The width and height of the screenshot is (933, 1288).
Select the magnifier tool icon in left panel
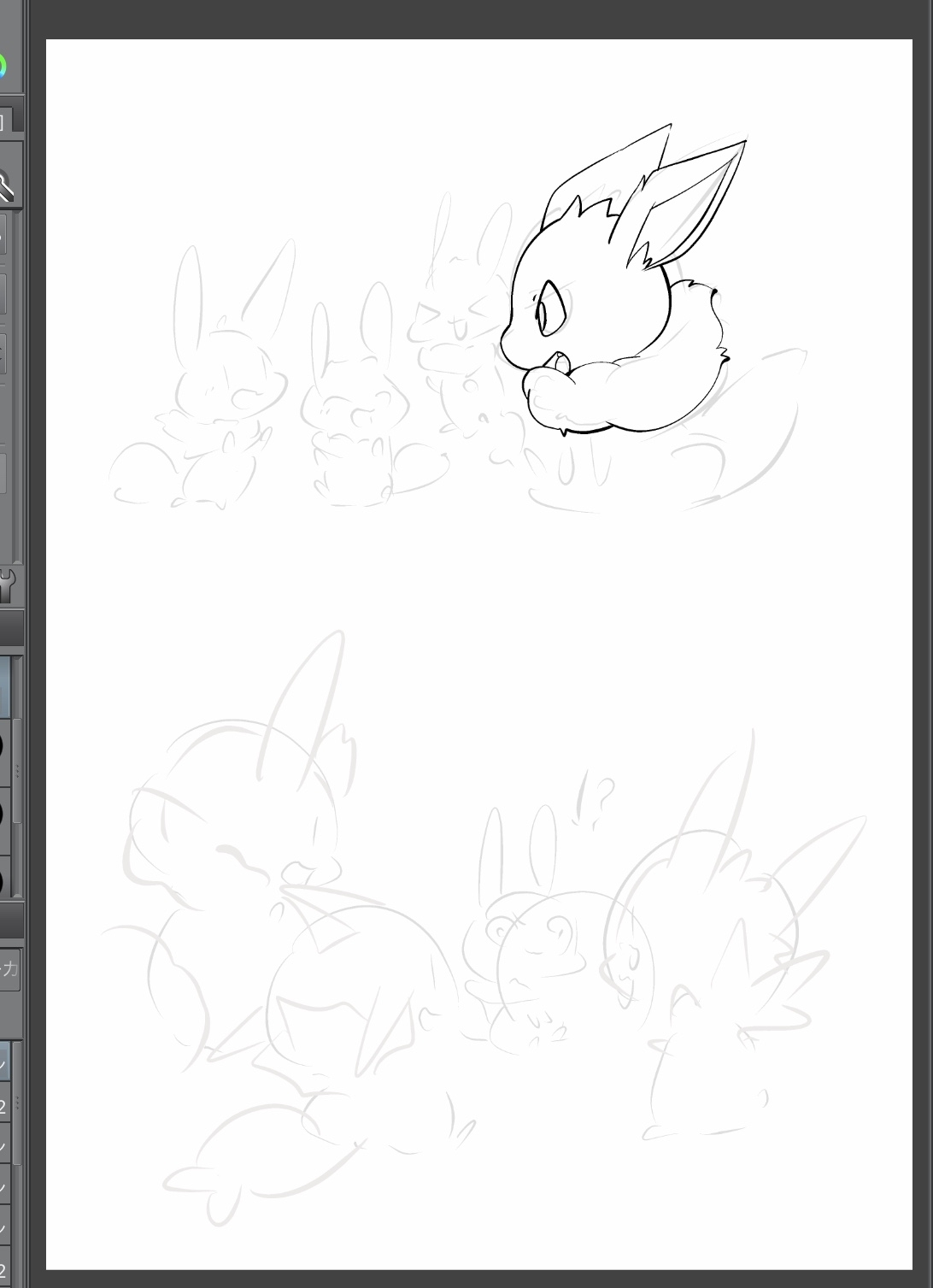[x=6, y=185]
